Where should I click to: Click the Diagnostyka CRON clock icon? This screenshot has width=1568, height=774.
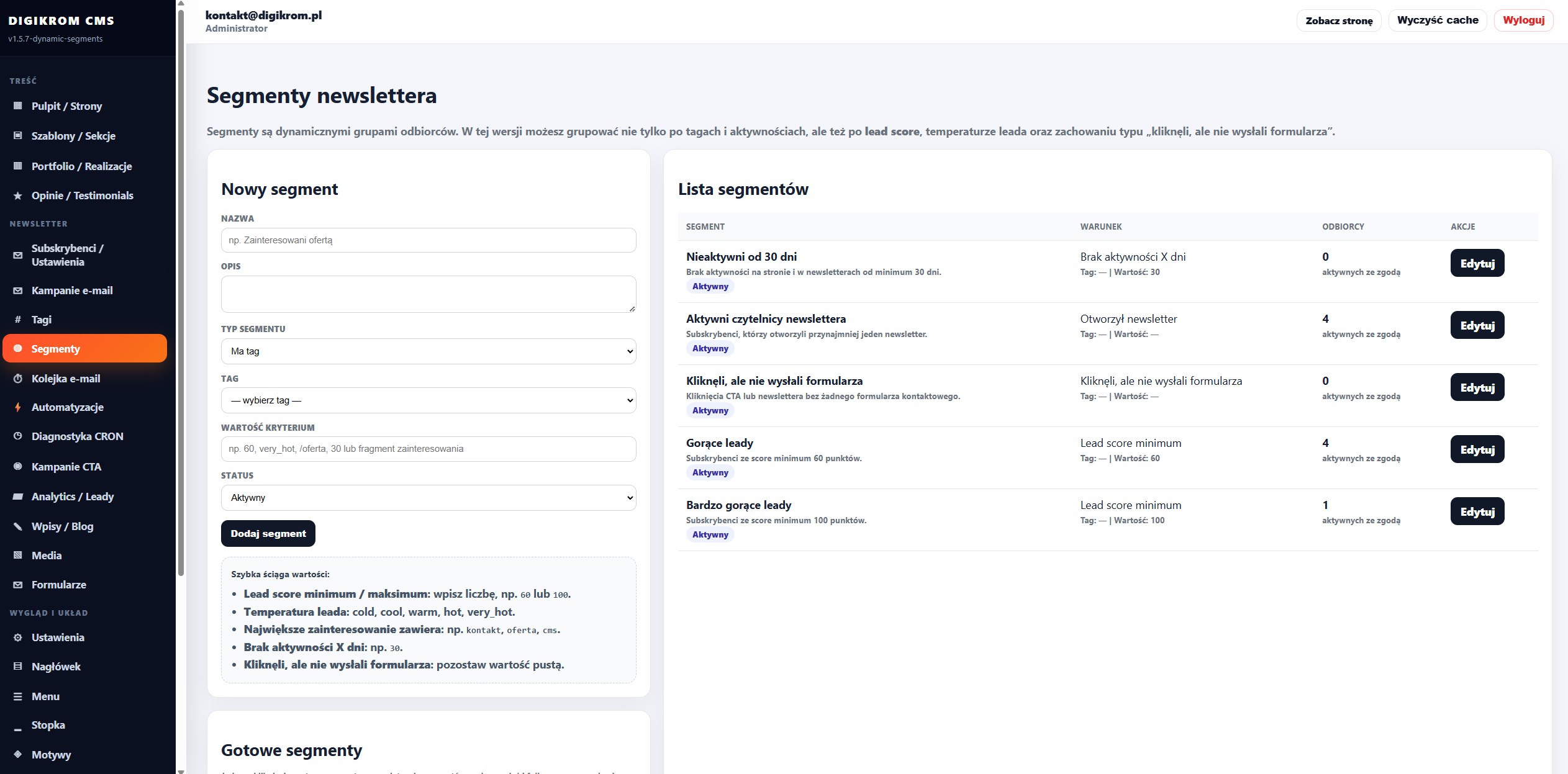[18, 436]
